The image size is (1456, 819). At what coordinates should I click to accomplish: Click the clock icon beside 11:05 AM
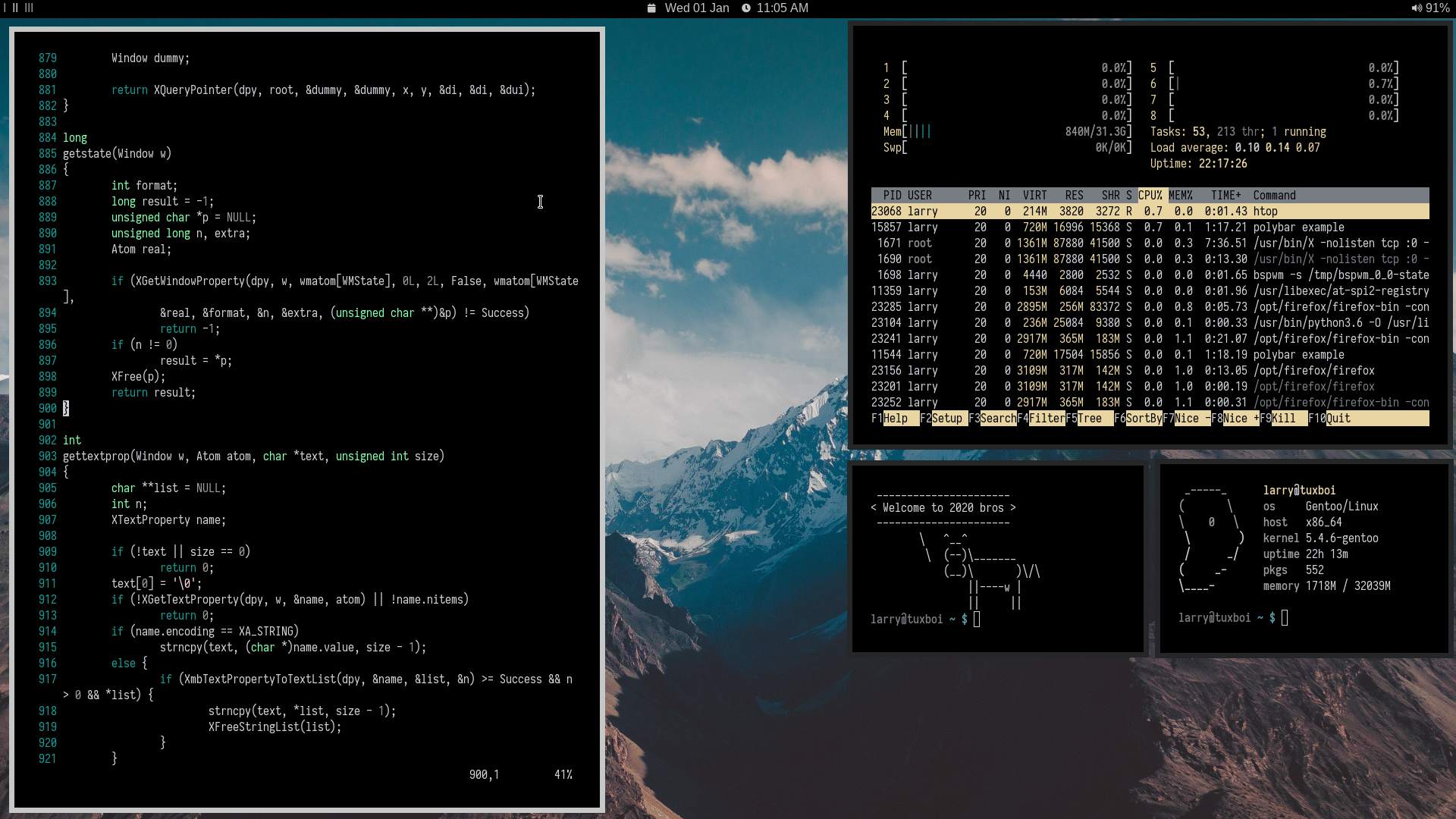click(746, 8)
